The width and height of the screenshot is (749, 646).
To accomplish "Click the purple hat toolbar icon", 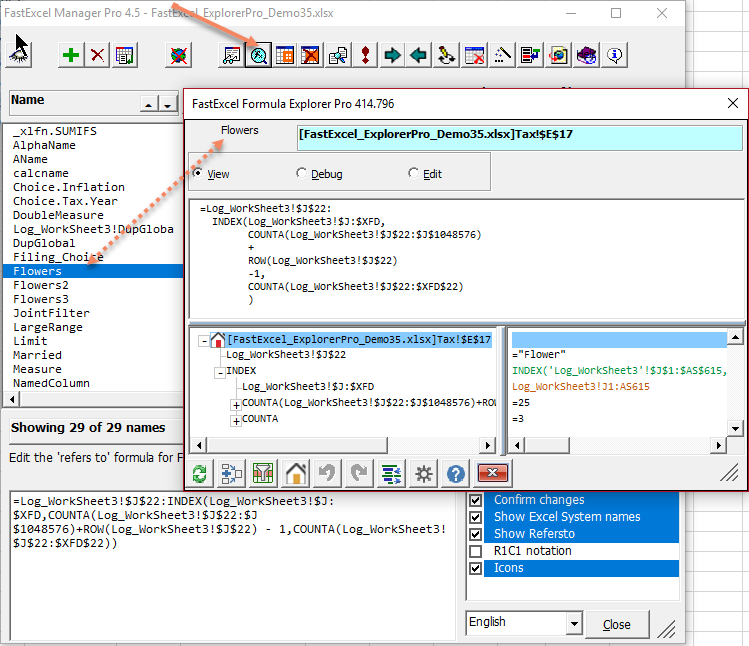I will click(586, 55).
